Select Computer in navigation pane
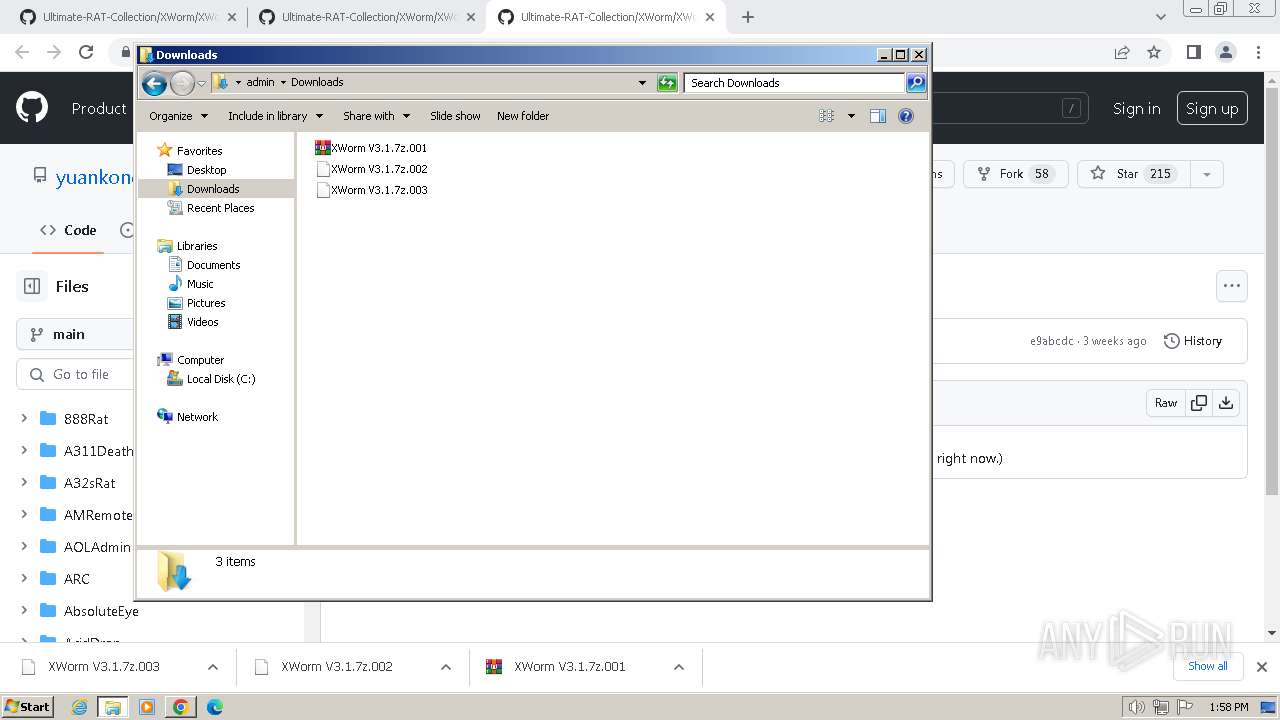This screenshot has width=1280, height=720. click(200, 360)
